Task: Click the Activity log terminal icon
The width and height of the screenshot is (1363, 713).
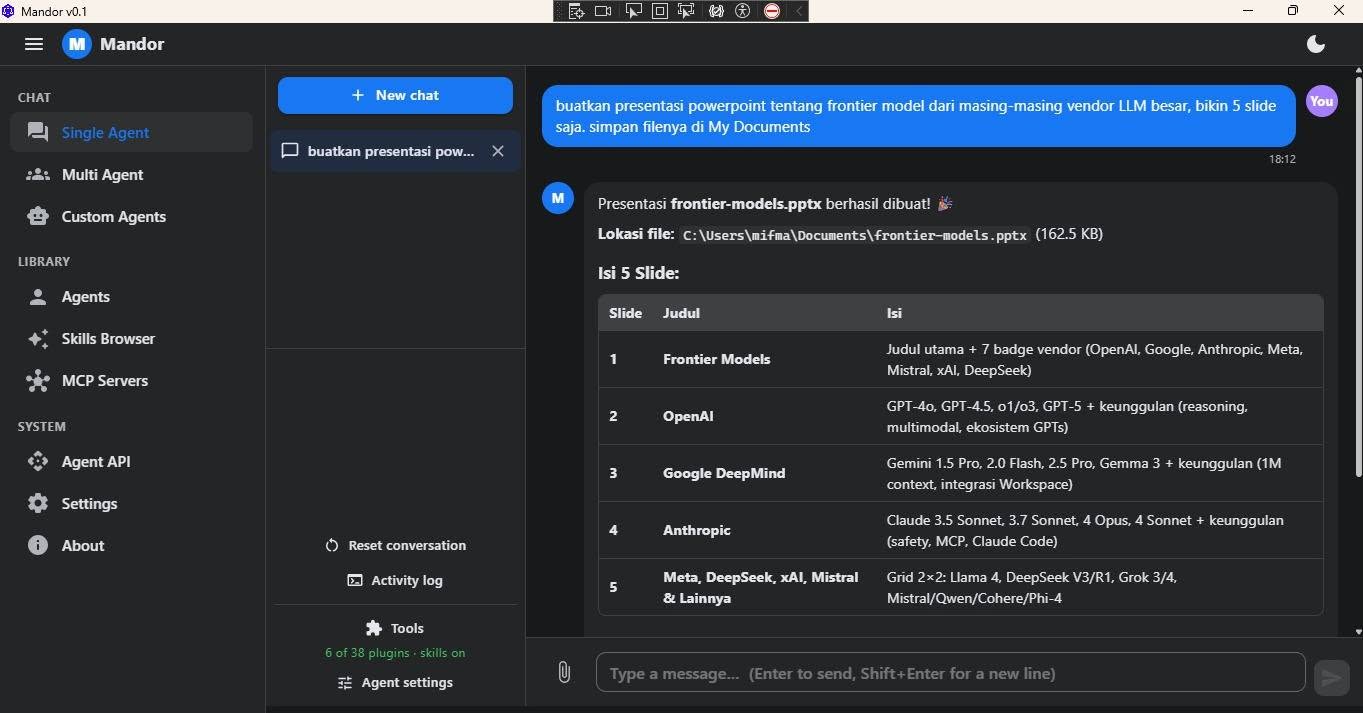Action: pos(355,580)
